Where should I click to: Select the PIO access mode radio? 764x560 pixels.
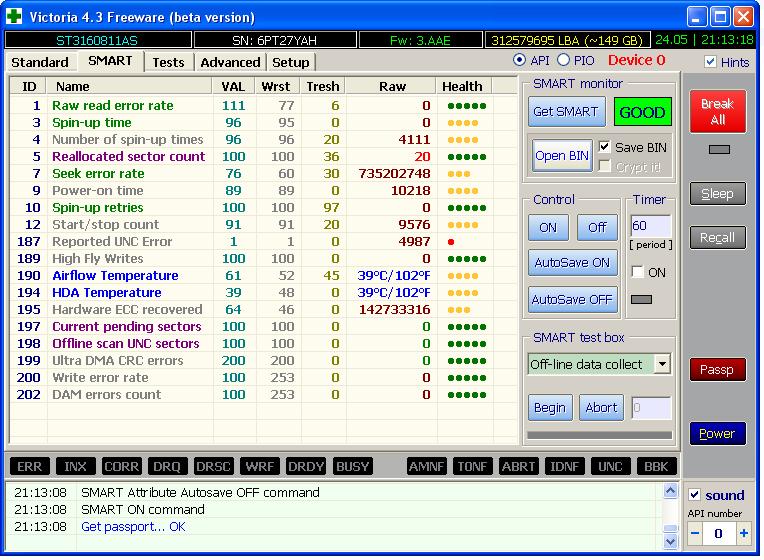(x=563, y=60)
